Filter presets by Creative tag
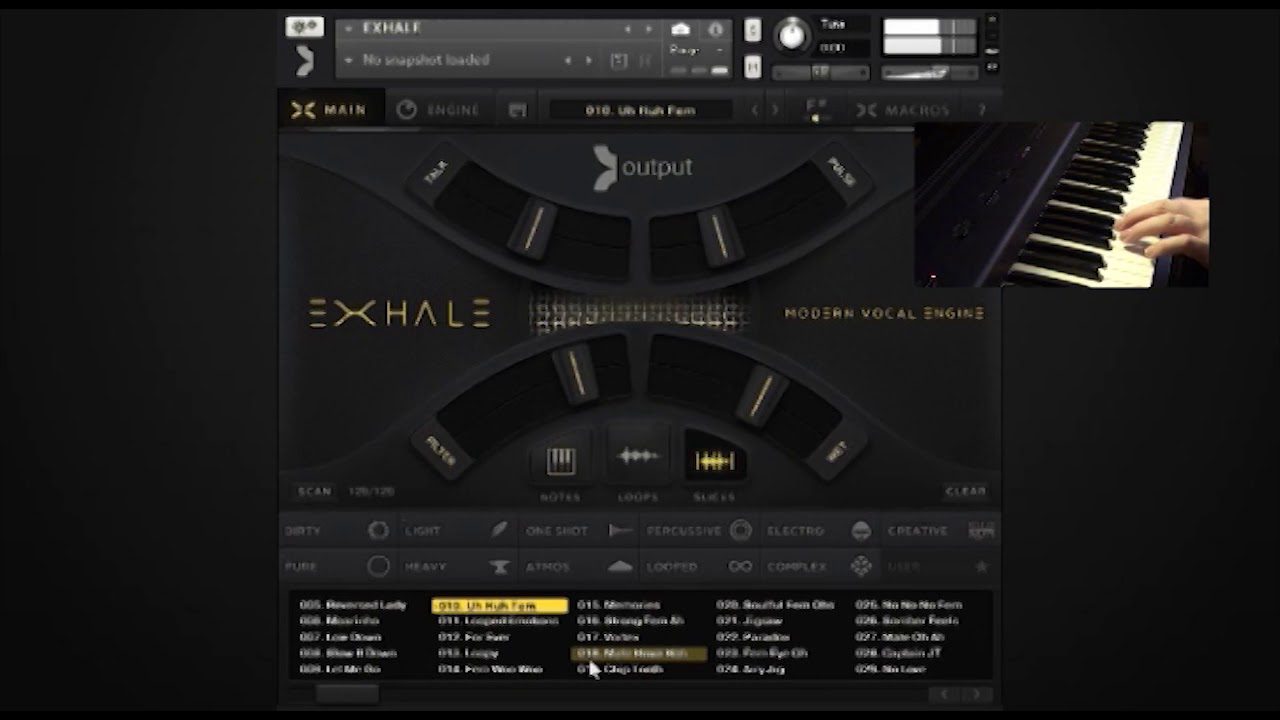 (939, 531)
